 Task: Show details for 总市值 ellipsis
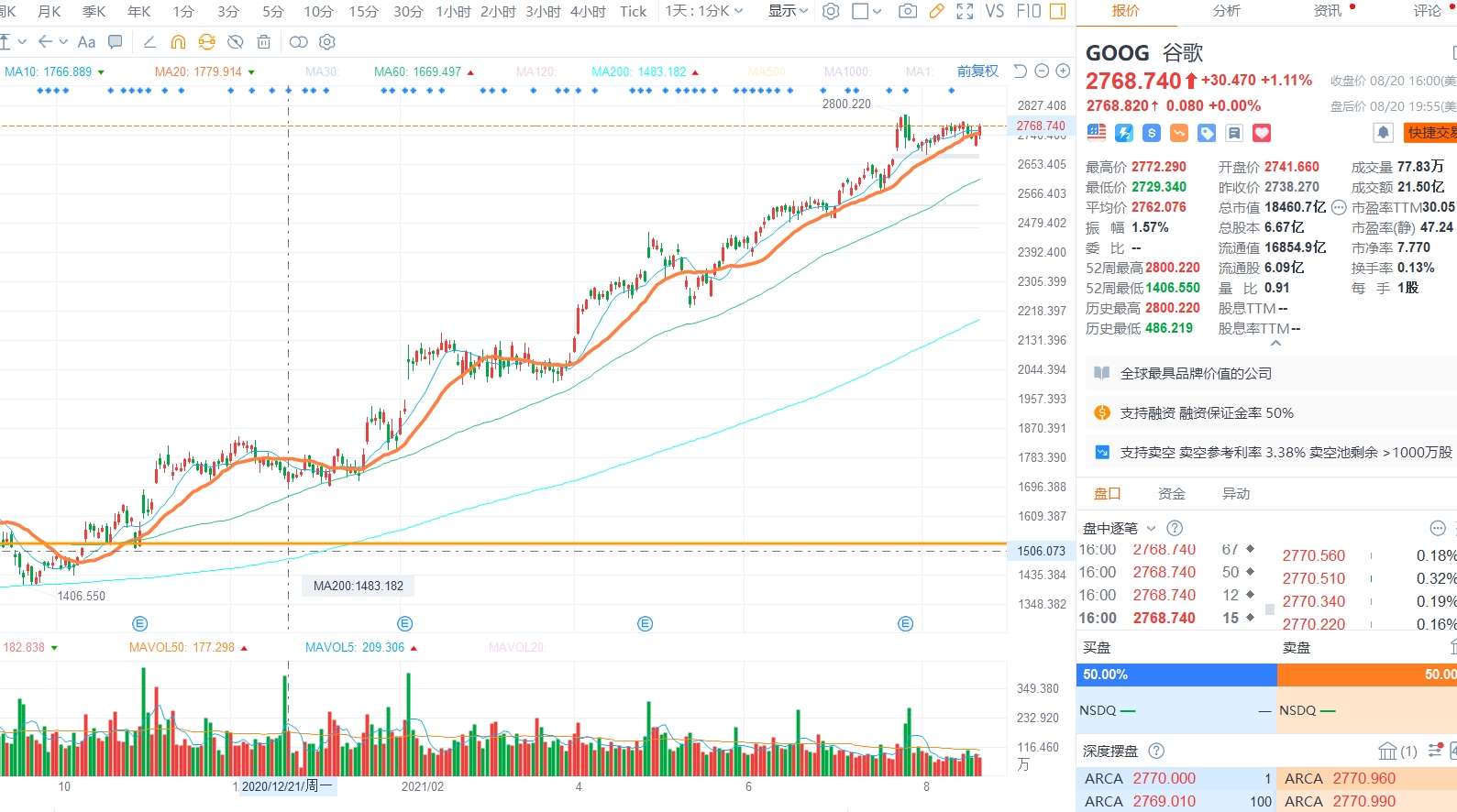click(x=1339, y=207)
